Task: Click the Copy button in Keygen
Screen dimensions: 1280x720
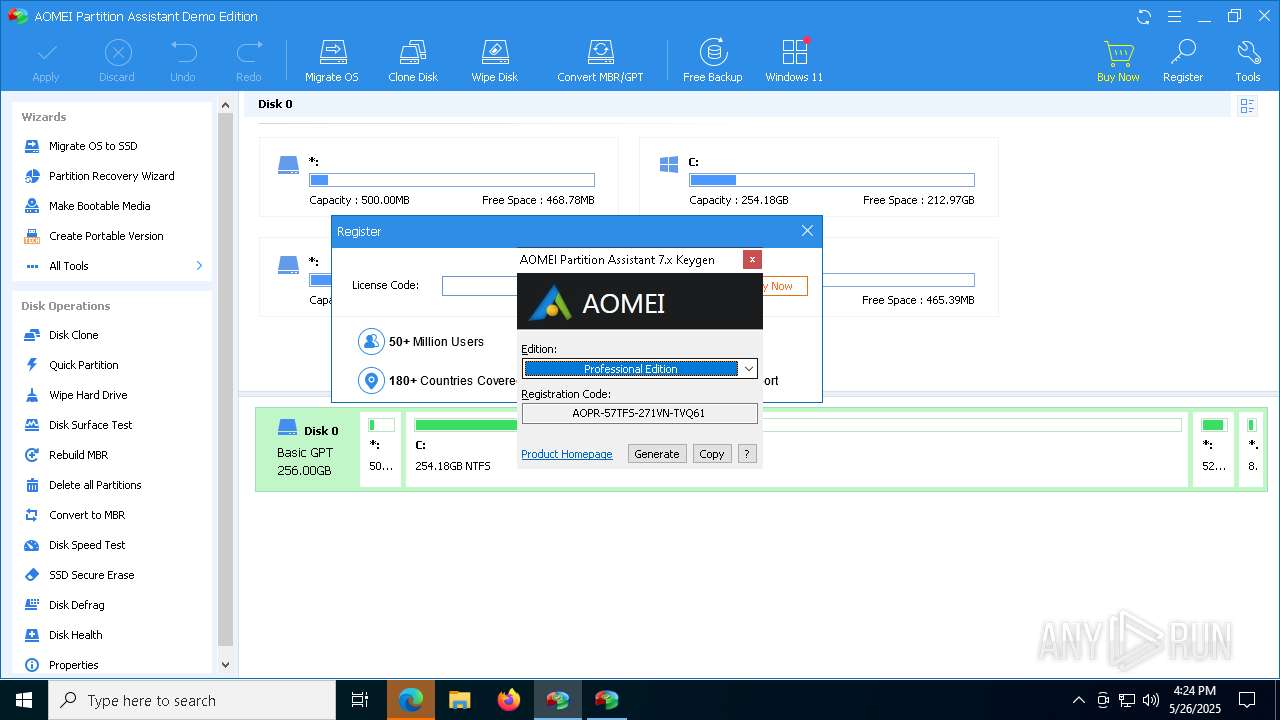Action: point(712,454)
